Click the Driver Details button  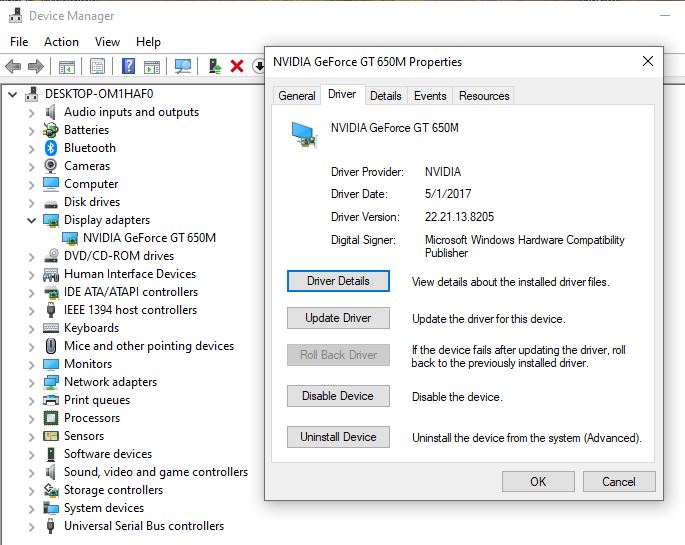pos(338,281)
